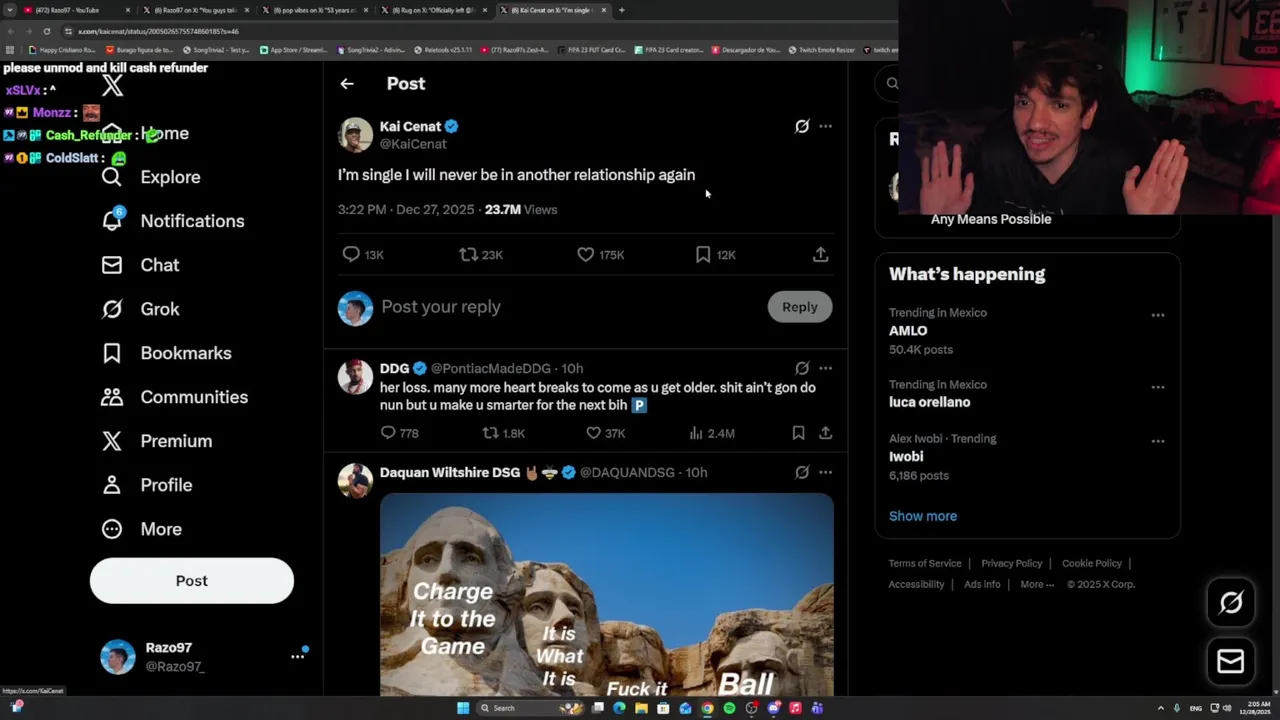This screenshot has width=1280, height=720.
Task: Click share icon on DDG comment
Action: coord(825,433)
